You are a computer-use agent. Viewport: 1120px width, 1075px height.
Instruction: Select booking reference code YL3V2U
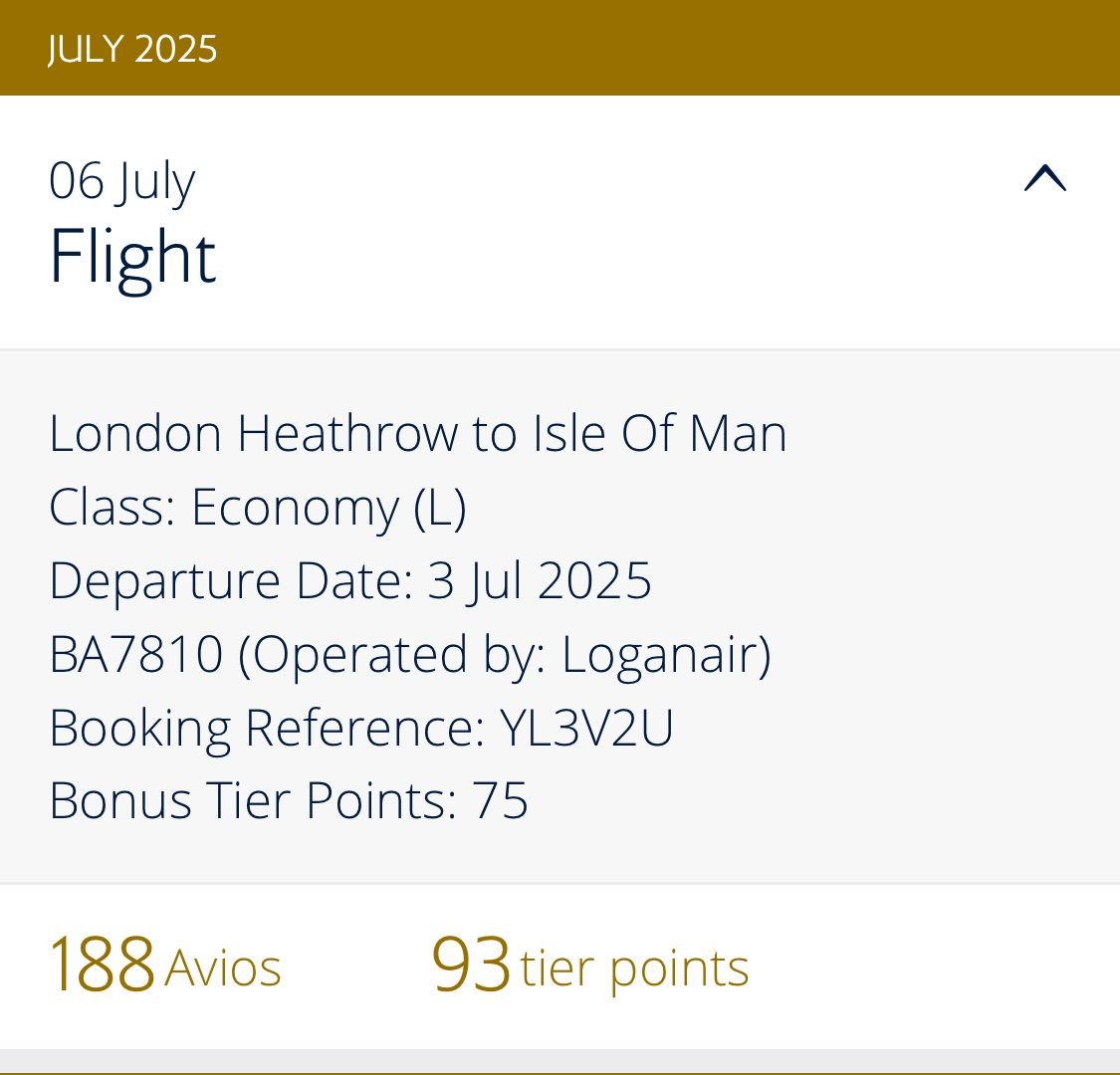click(x=586, y=729)
